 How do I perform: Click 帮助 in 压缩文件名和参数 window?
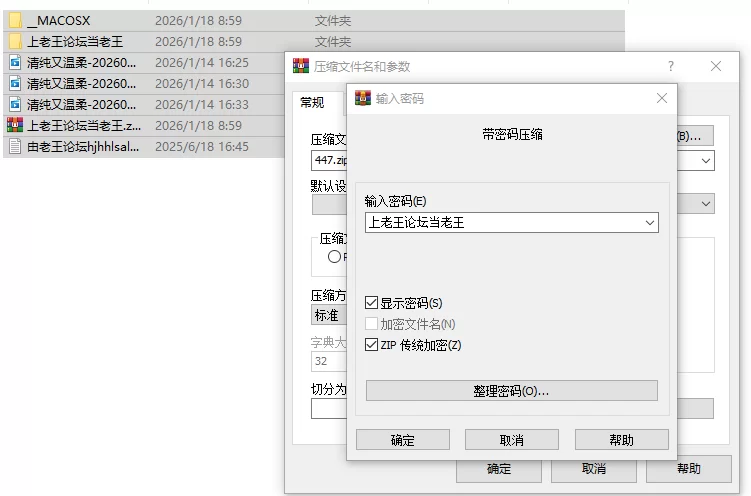[x=689, y=470]
